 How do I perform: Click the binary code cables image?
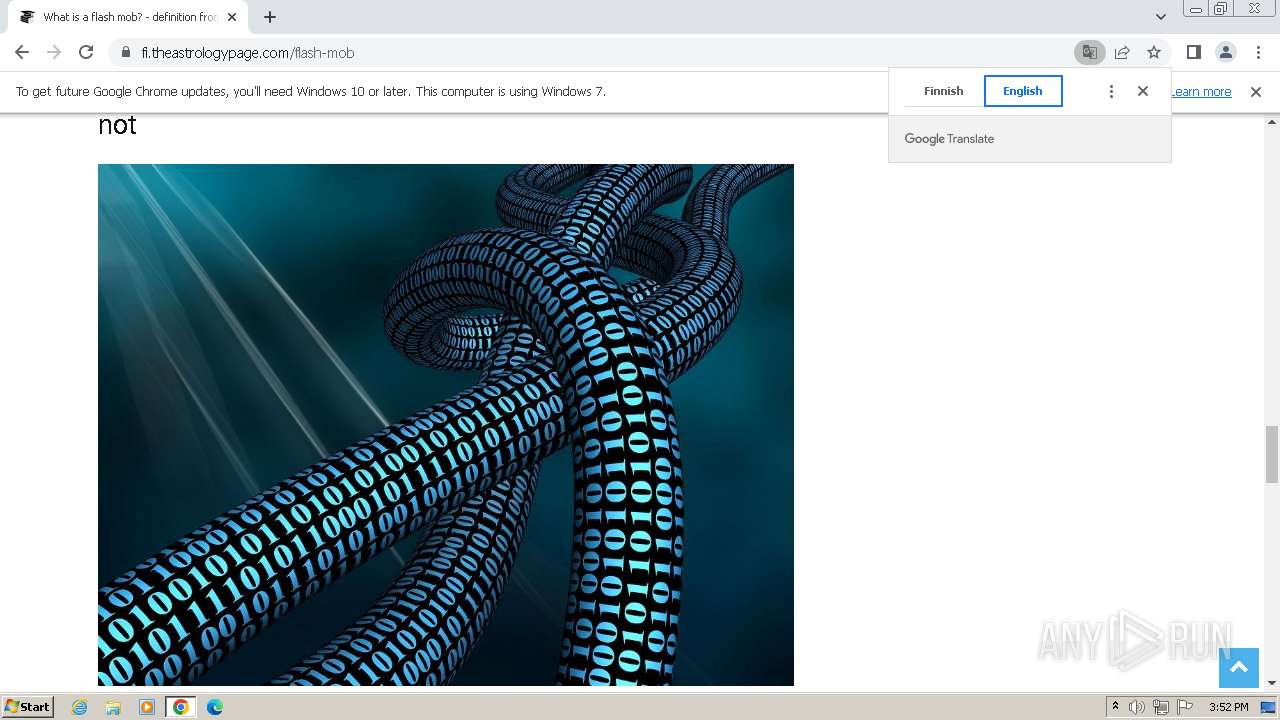446,425
